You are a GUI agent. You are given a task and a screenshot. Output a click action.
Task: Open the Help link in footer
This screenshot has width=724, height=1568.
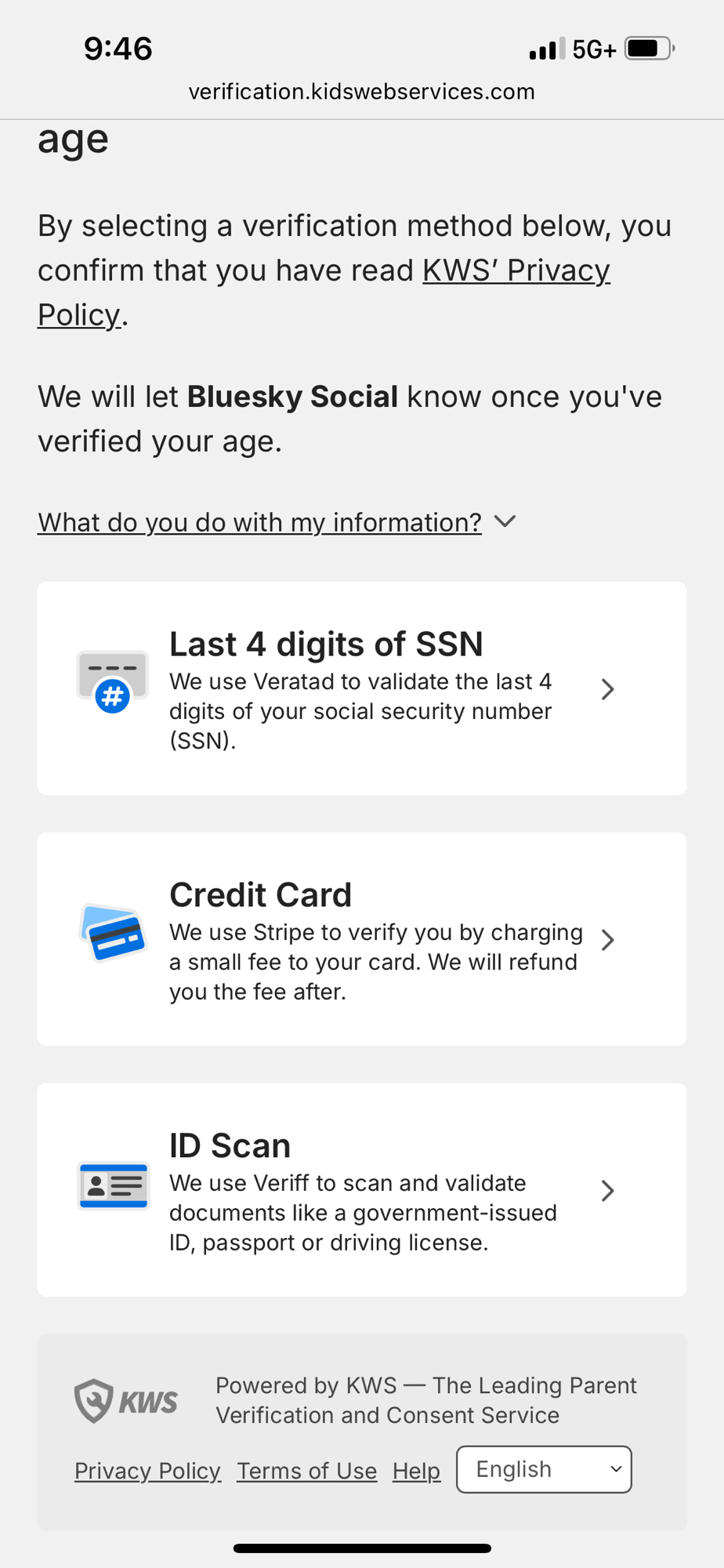coord(416,1471)
